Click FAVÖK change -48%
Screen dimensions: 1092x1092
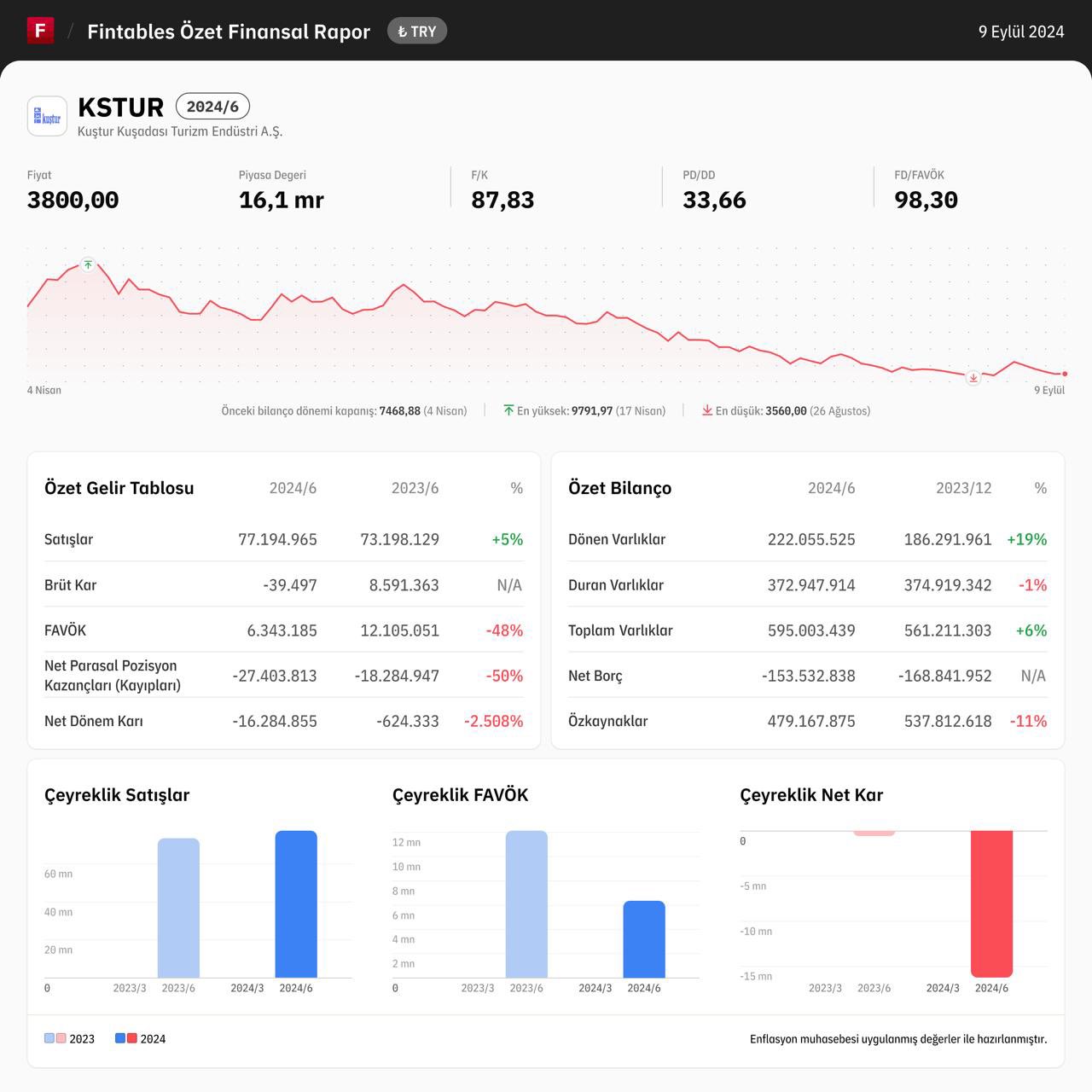504,630
